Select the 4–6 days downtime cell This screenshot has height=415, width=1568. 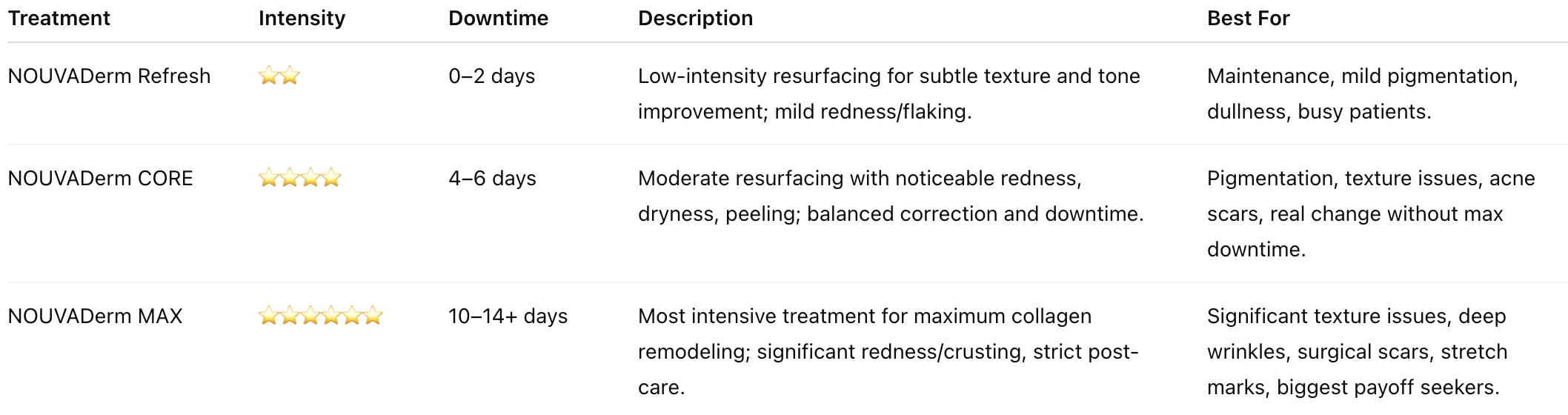pos(492,179)
